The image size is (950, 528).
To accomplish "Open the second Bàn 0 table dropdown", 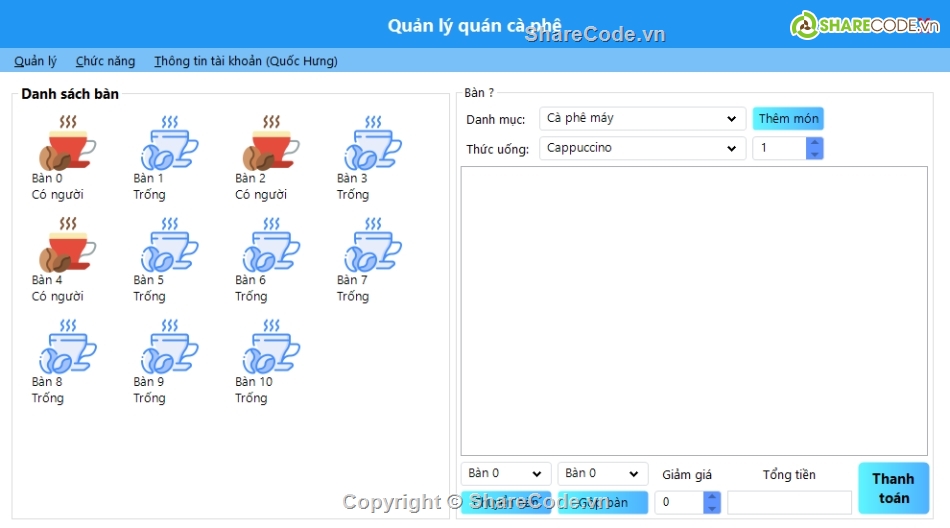I will coord(602,474).
